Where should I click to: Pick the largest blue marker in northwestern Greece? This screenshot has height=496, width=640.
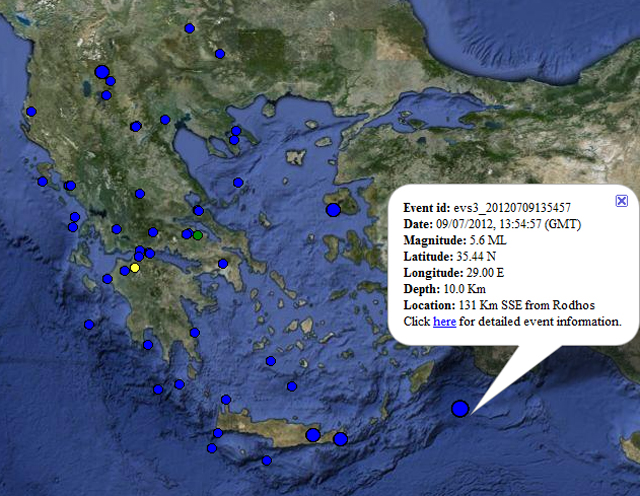click(101, 71)
